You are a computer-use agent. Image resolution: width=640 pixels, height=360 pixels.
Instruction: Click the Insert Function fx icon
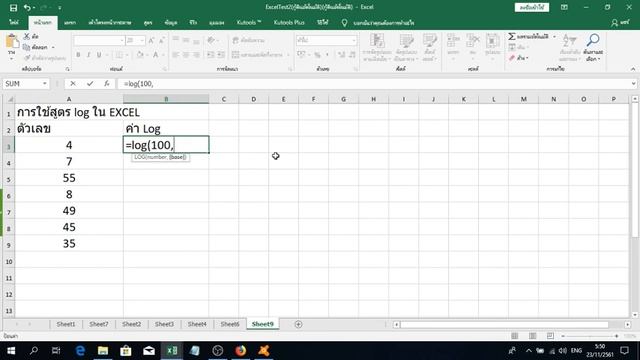pos(107,84)
